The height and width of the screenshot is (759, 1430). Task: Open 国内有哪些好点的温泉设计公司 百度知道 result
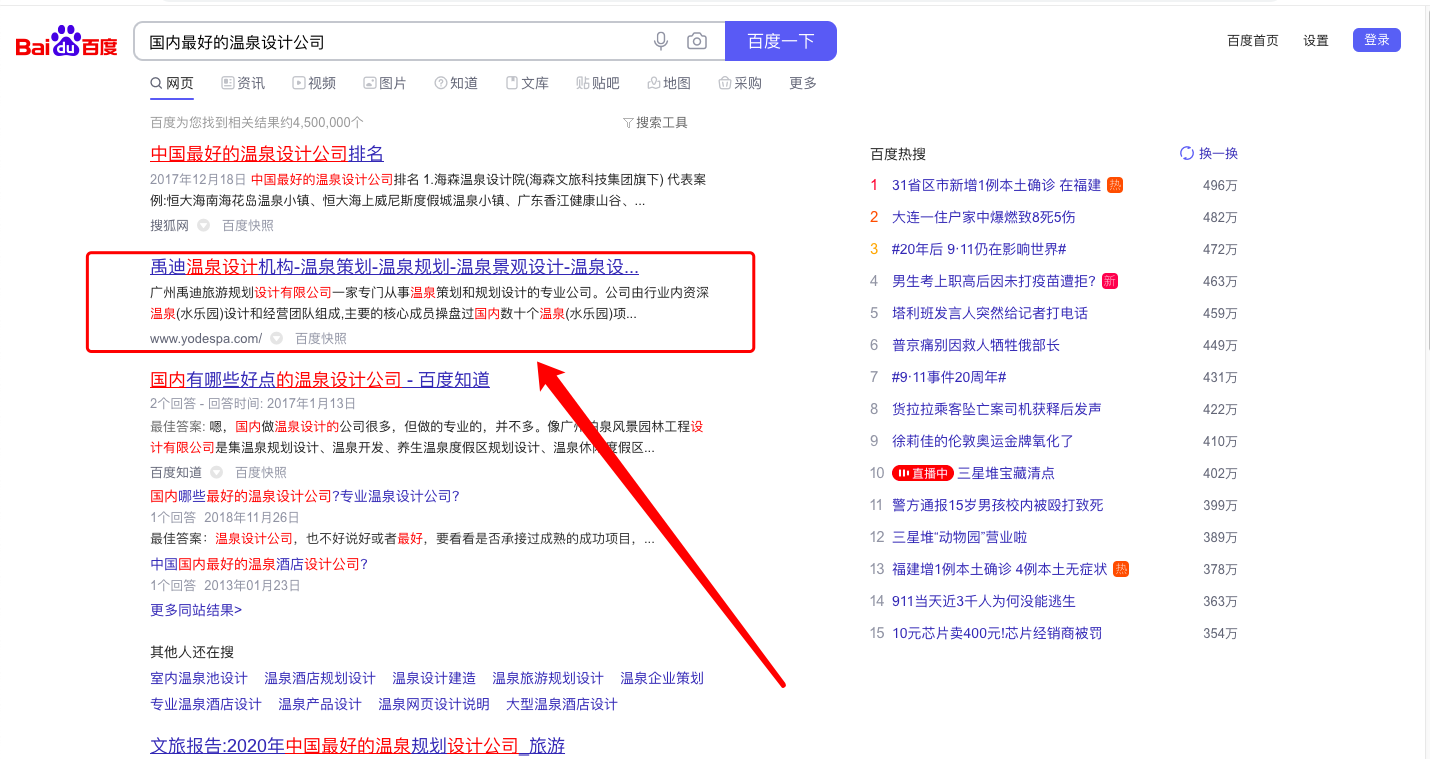click(320, 380)
